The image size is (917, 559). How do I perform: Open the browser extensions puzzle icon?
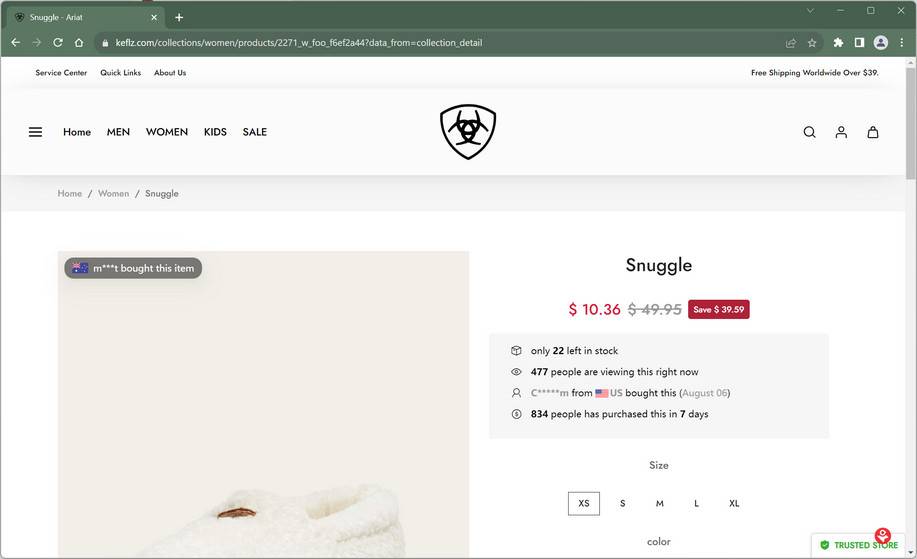coord(838,43)
